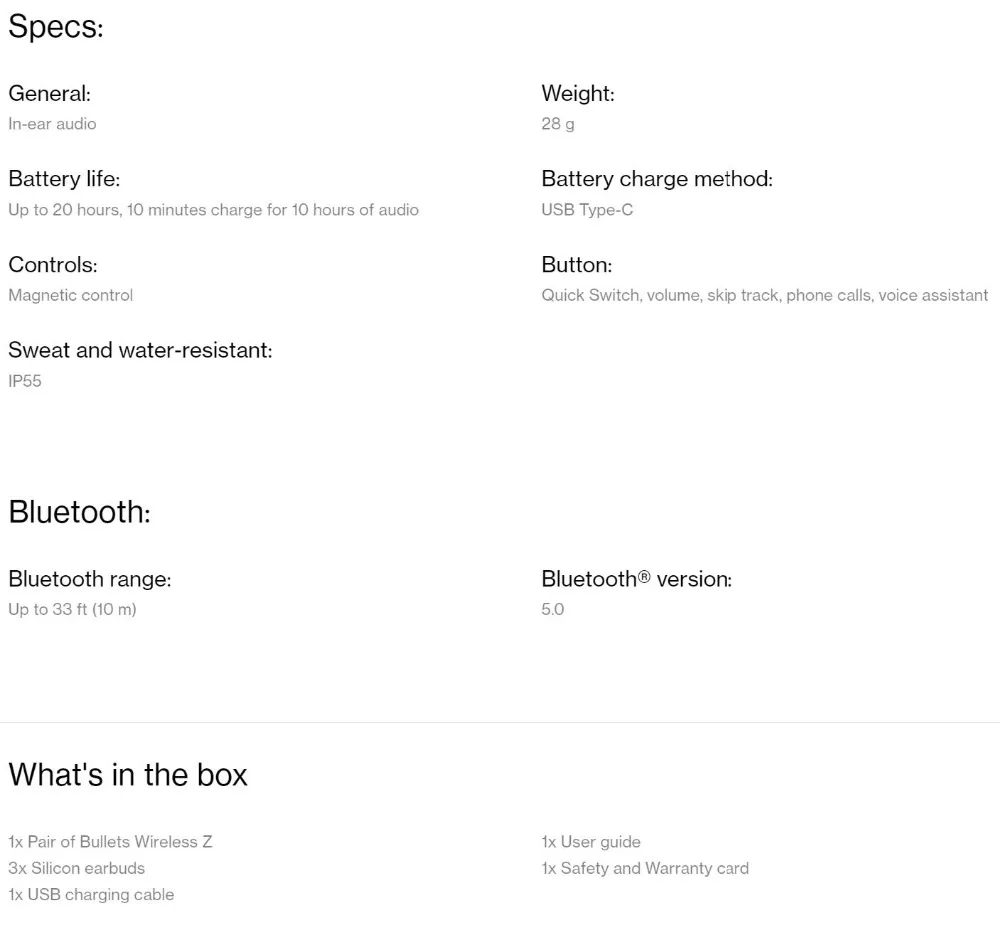Select the IP55 rating text
The height and width of the screenshot is (928, 1000).
point(25,381)
